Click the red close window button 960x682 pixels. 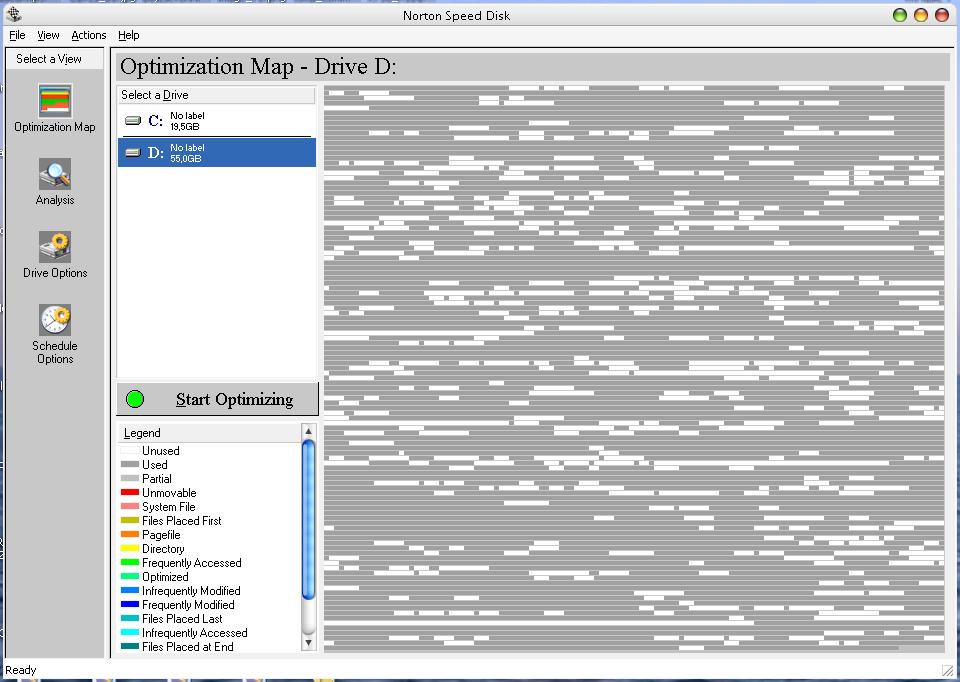pos(942,15)
